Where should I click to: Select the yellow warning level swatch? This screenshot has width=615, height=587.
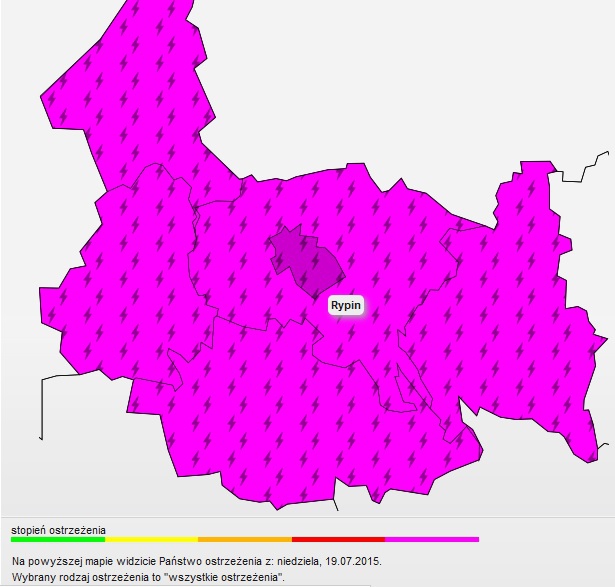pos(151,540)
